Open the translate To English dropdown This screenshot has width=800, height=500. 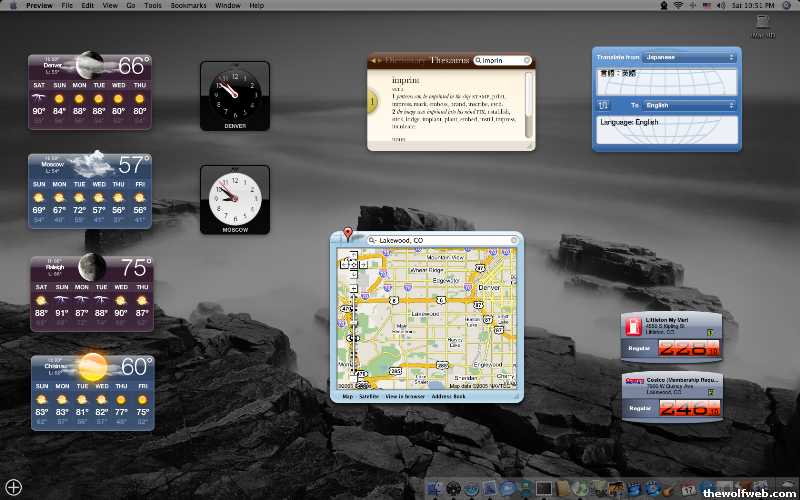tap(689, 105)
